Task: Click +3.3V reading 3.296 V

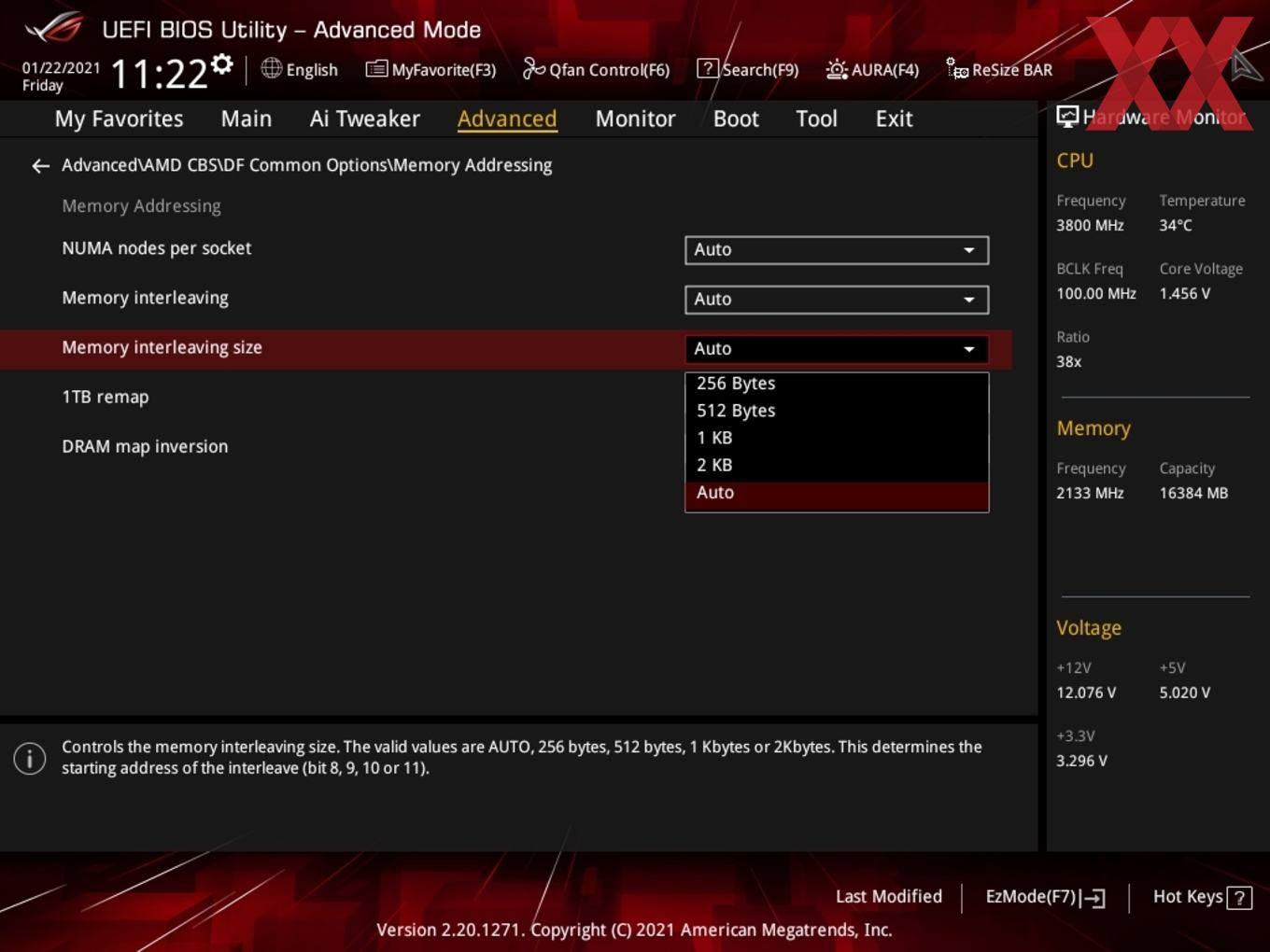Action: point(1081,762)
